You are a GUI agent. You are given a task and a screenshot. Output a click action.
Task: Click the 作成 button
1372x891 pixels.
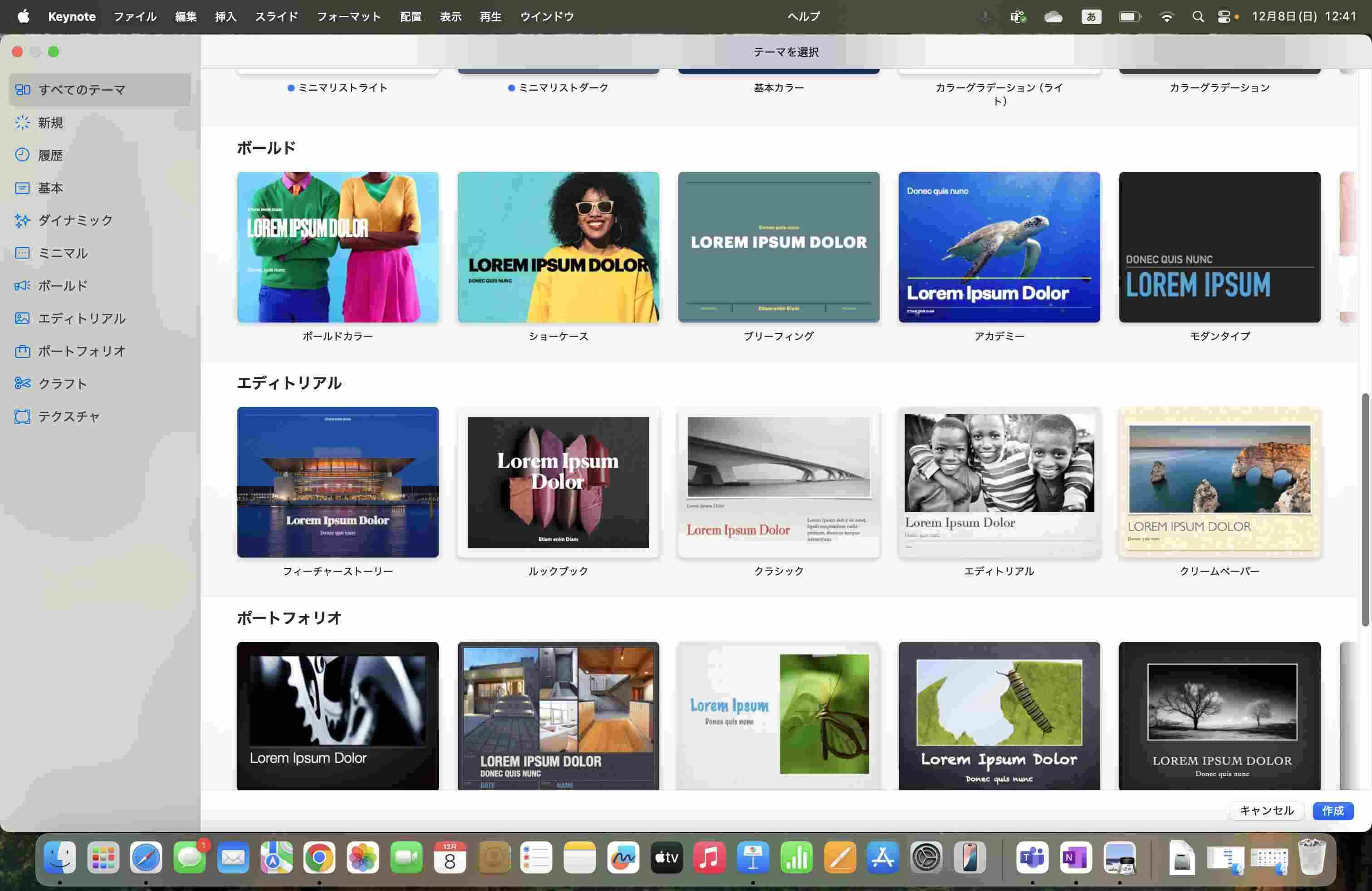[x=1333, y=811]
